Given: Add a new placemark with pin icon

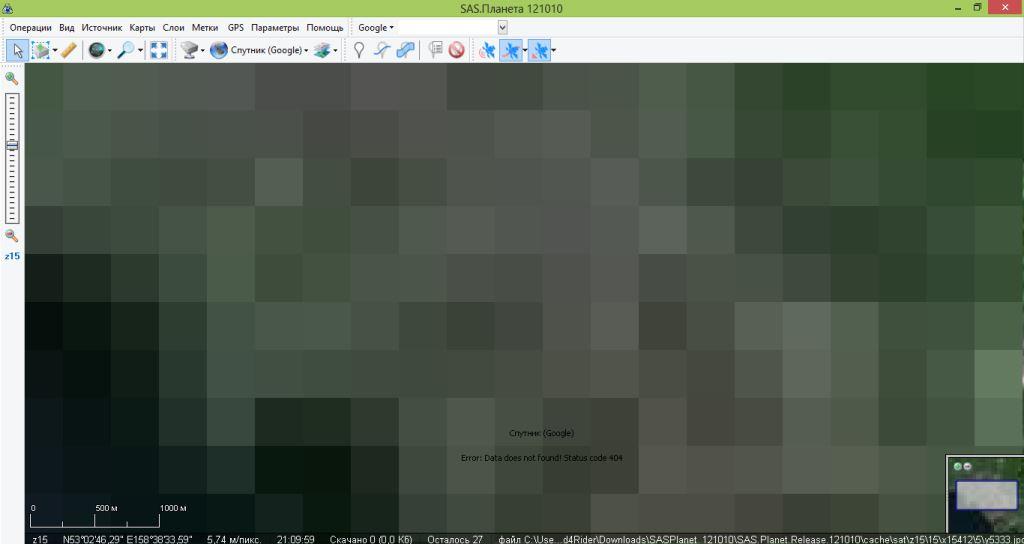Looking at the screenshot, I should coord(359,50).
